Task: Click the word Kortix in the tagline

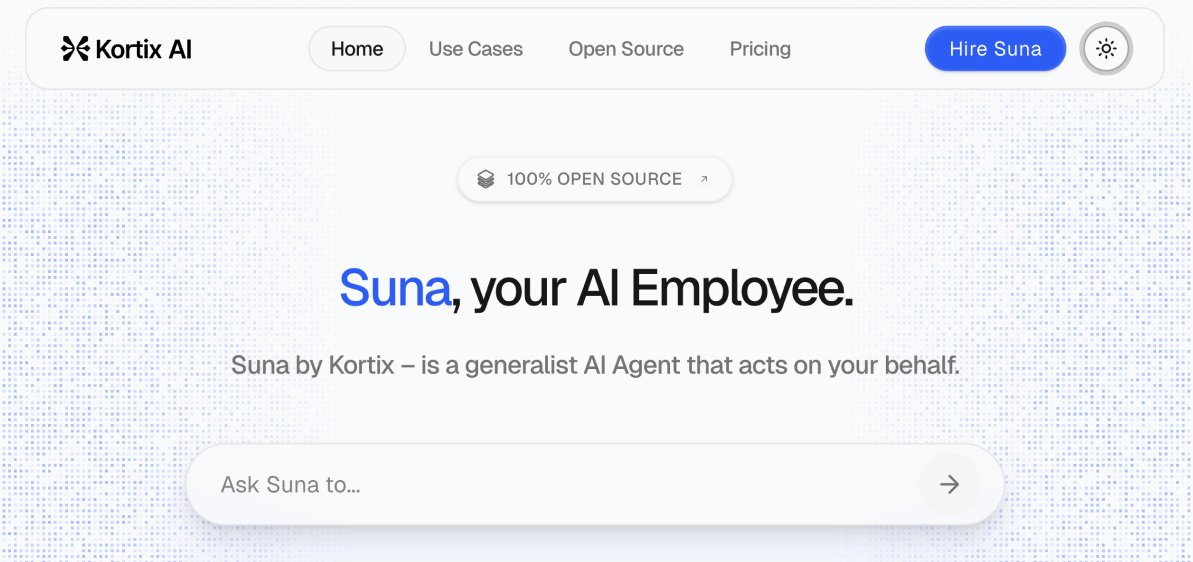Action: pyautogui.click(x=361, y=365)
